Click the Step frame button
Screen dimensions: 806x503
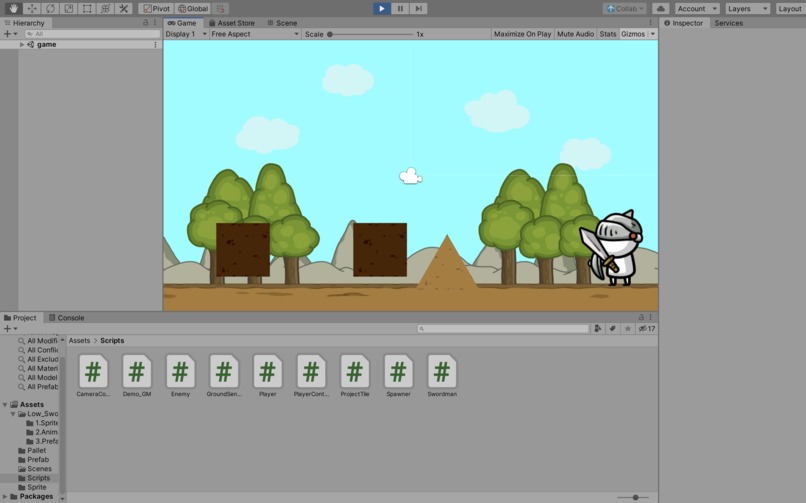(418, 8)
